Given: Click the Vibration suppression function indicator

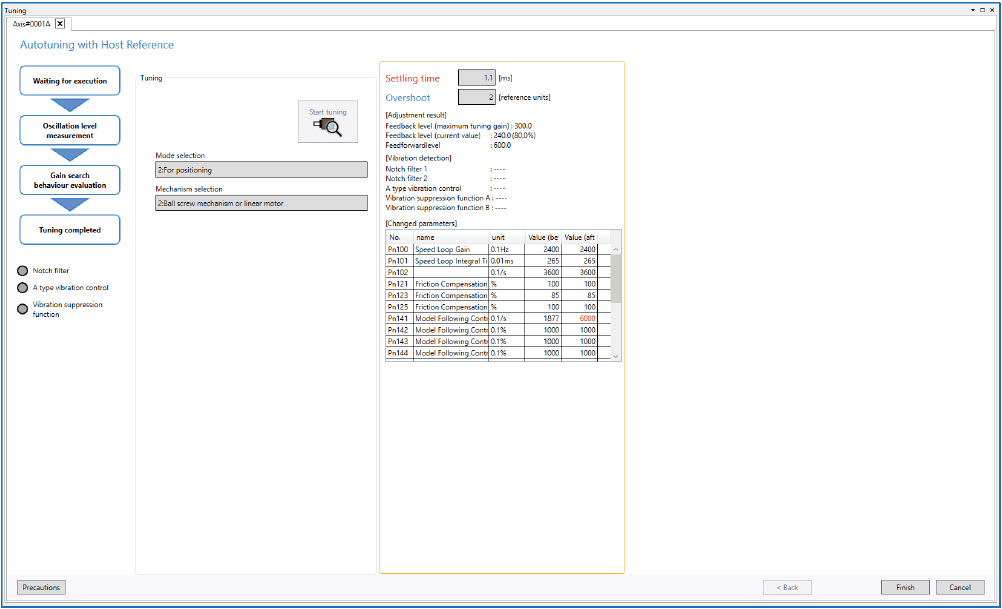Looking at the screenshot, I should [x=22, y=309].
